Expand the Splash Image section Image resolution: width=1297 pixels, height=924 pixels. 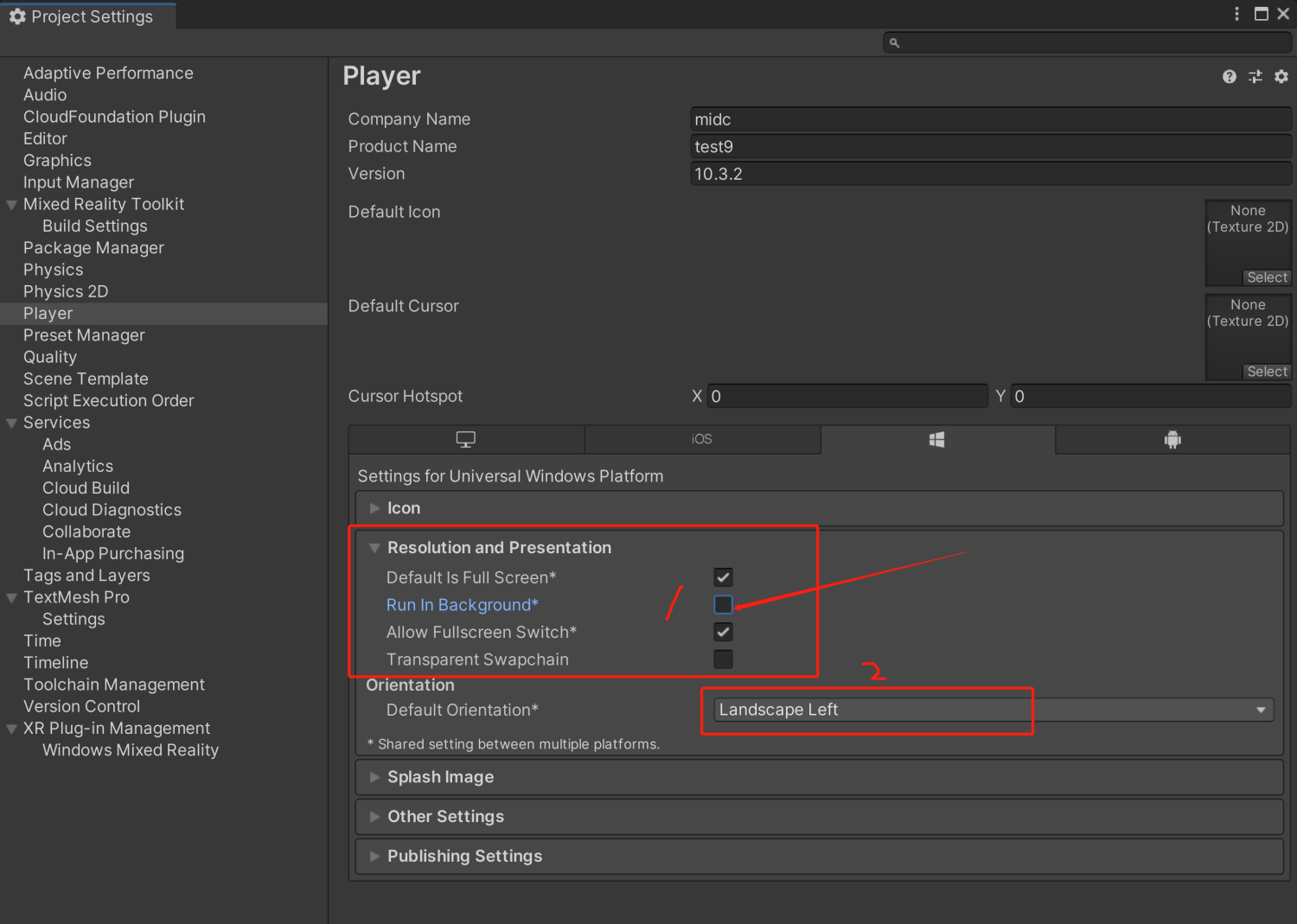375,777
